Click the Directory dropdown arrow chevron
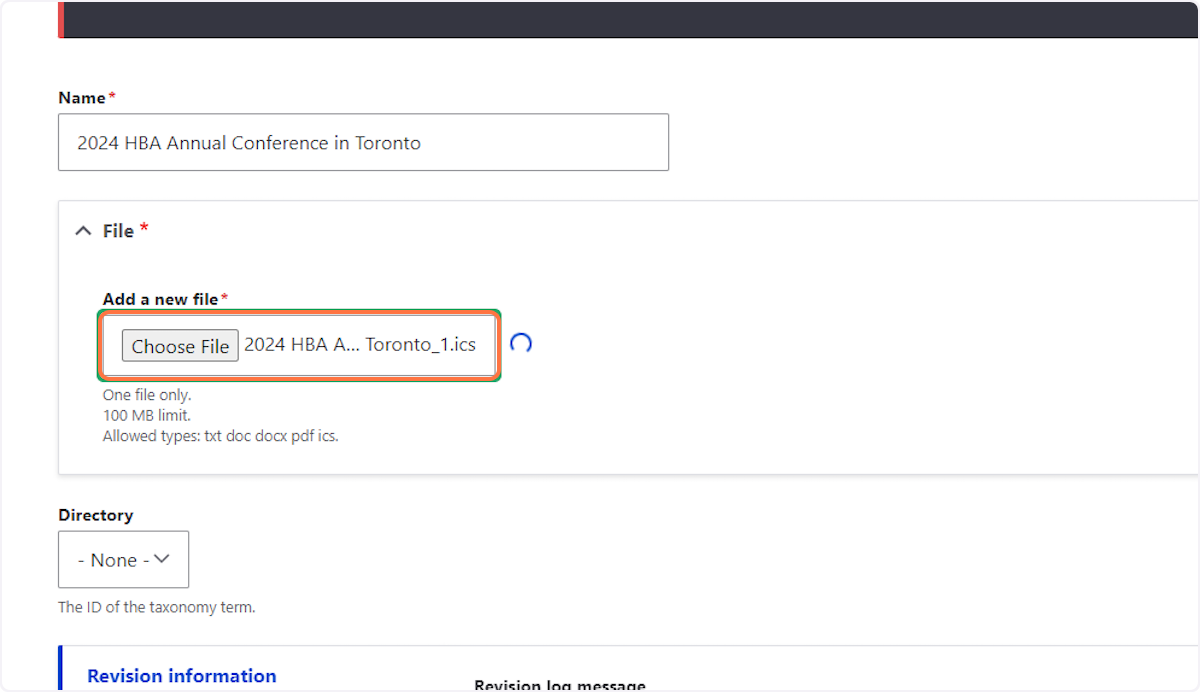 [161, 559]
